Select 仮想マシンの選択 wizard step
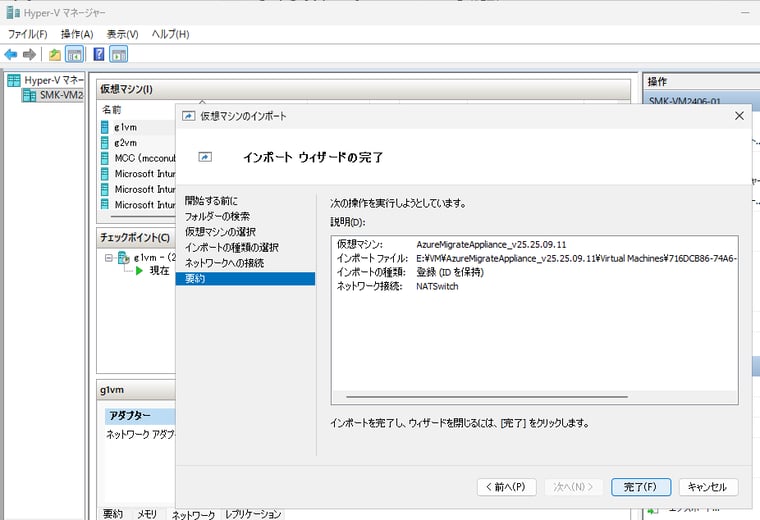Viewport: 760px width, 520px height. [220, 232]
